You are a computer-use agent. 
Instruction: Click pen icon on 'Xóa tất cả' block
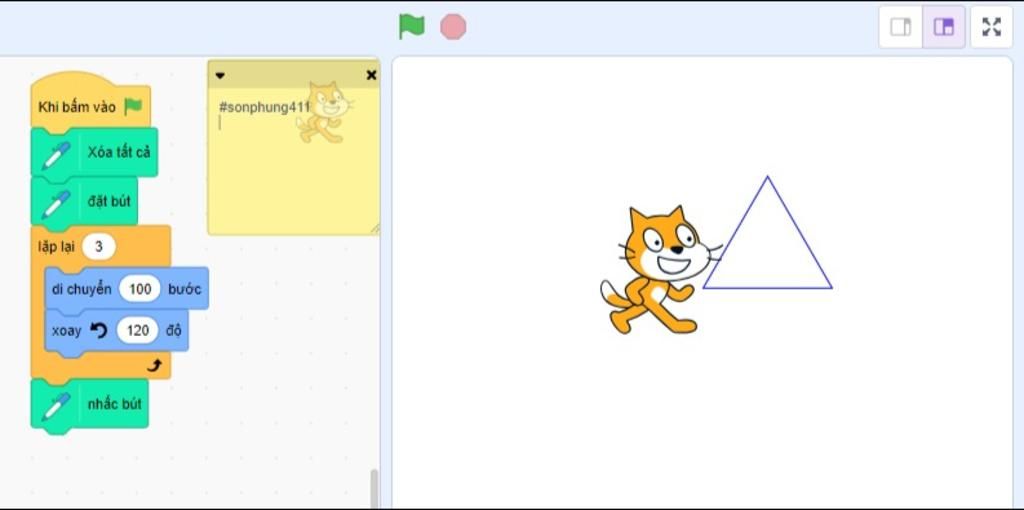tap(57, 155)
